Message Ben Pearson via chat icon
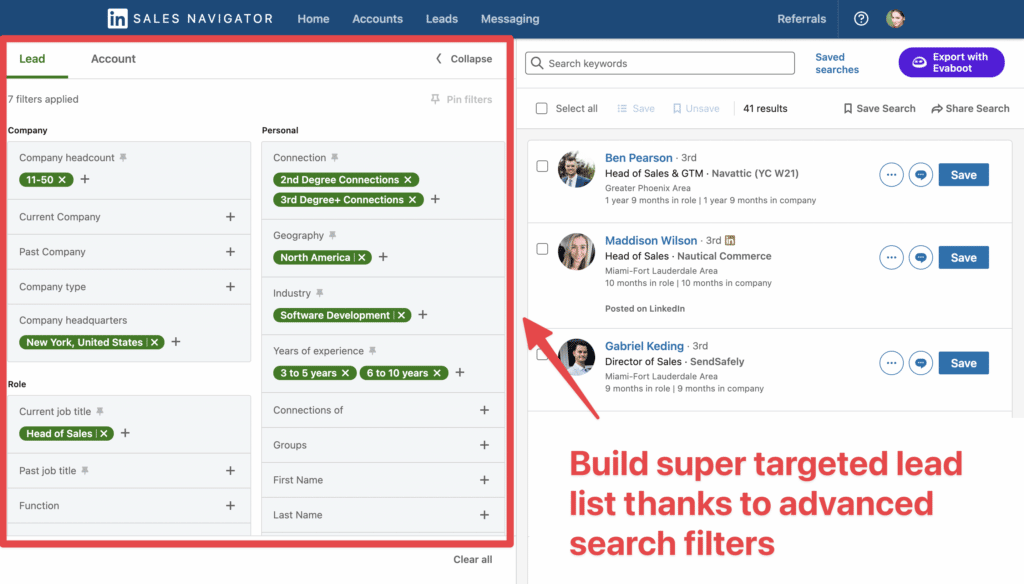The width and height of the screenshot is (1024, 584). pos(921,175)
